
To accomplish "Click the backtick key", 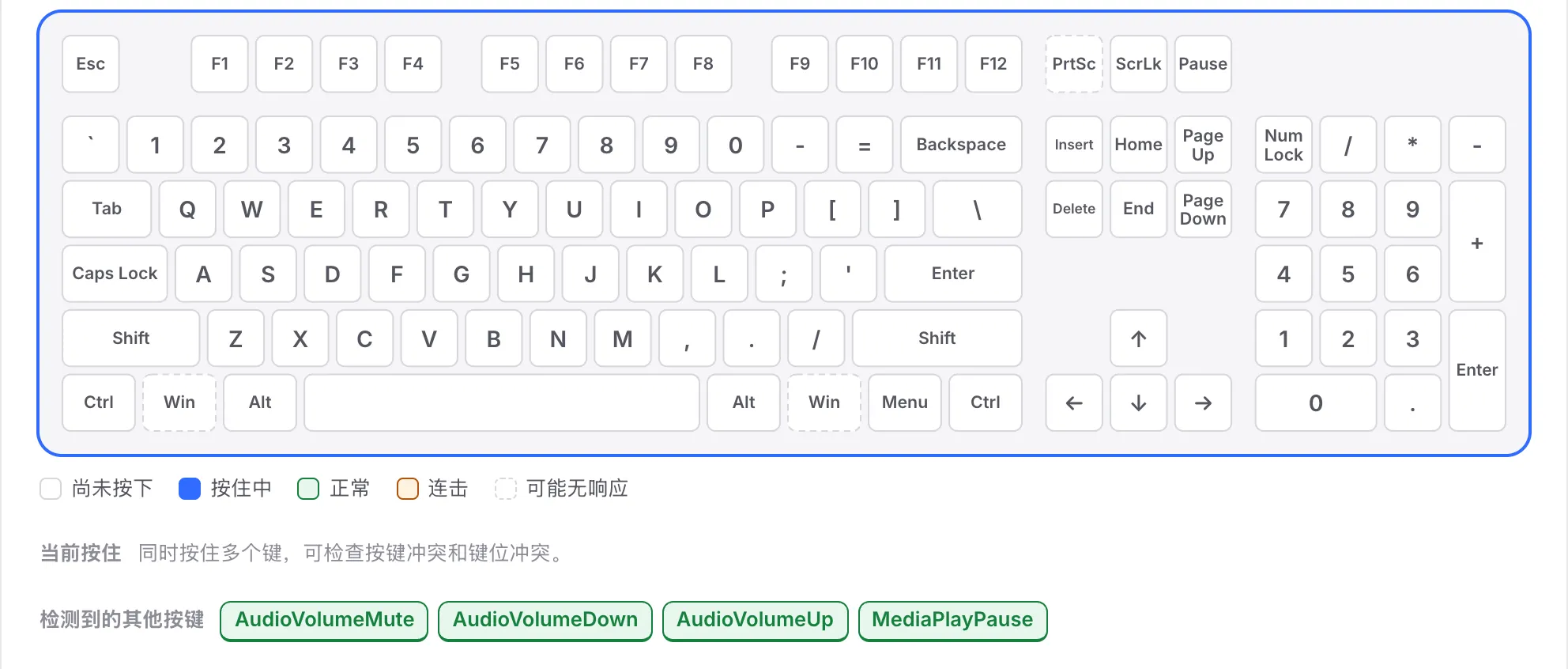I will point(91,145).
